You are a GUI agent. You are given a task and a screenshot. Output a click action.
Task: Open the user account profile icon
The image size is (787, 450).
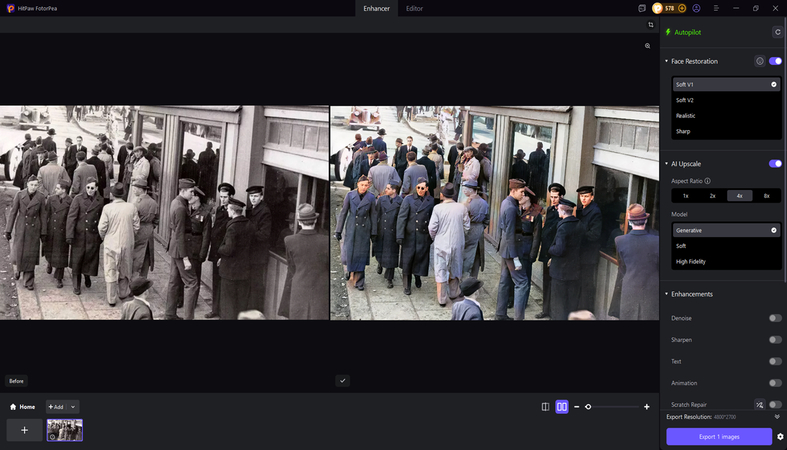(x=696, y=8)
